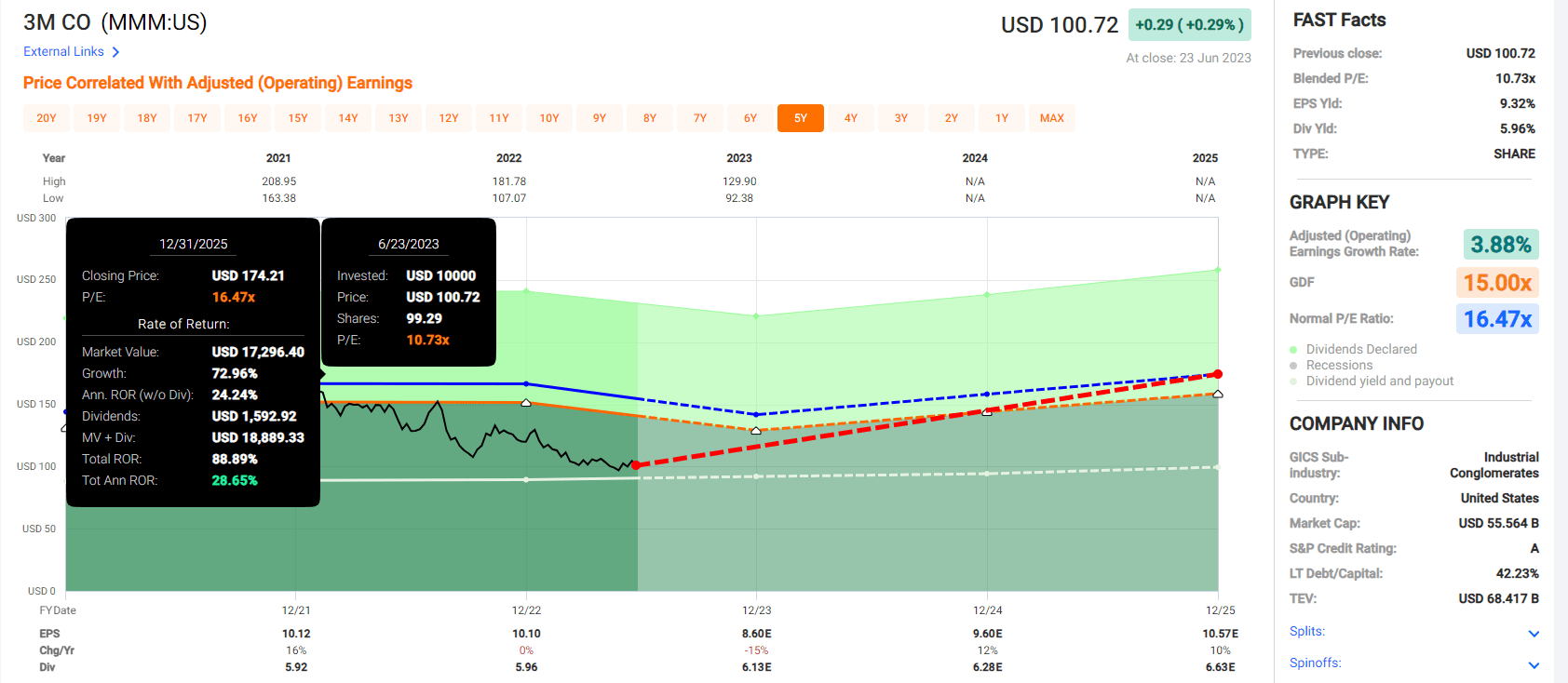Click the -15% Chg/Yr value
1568x683 pixels.
click(x=757, y=650)
